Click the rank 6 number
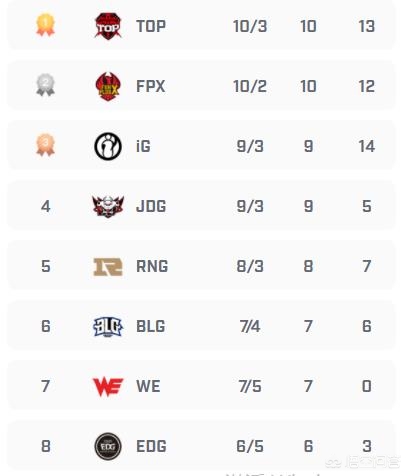The width and height of the screenshot is (408, 476). tap(46, 326)
